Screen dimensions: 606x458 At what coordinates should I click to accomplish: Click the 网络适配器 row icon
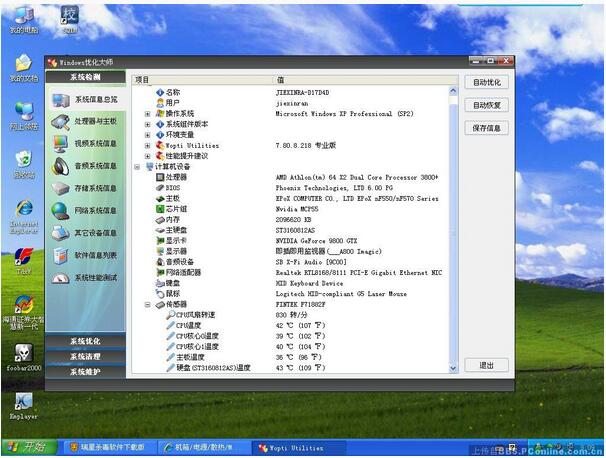point(160,272)
